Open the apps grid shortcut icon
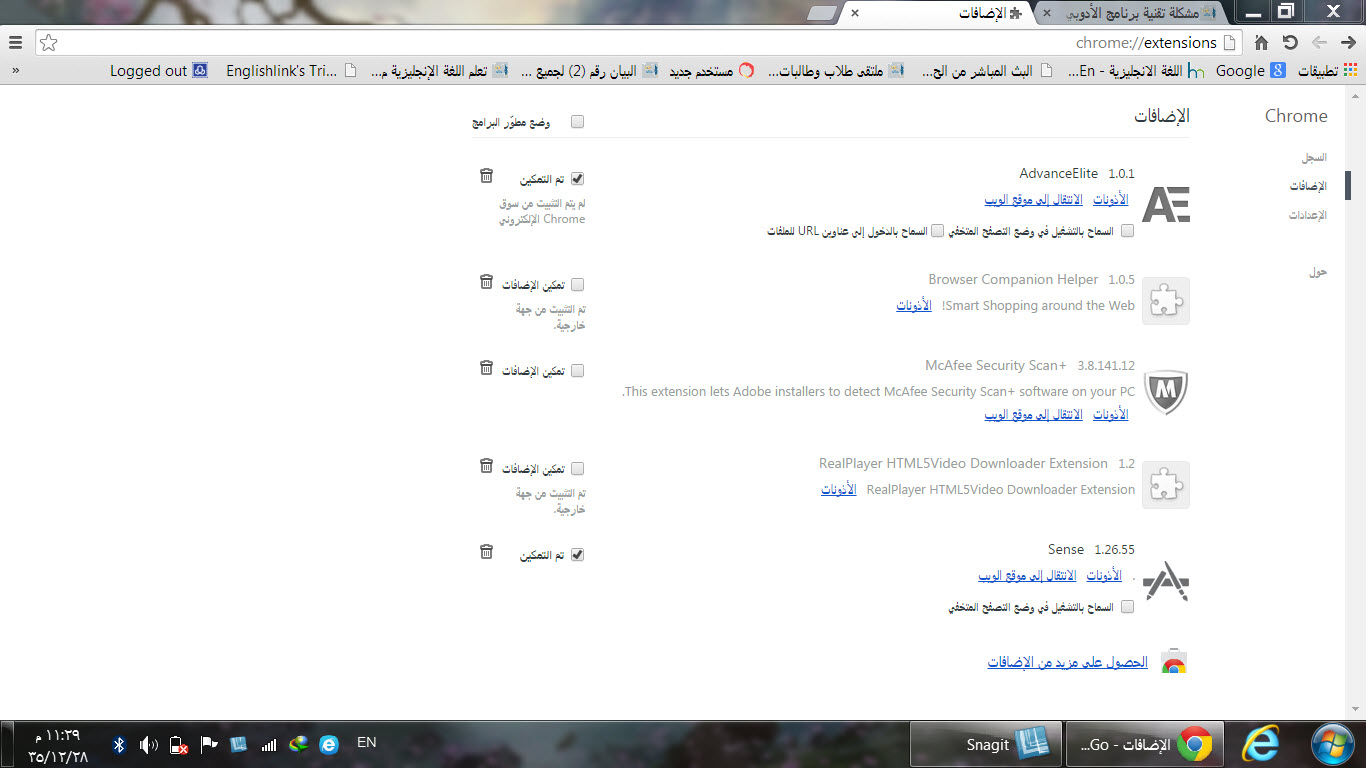The width and height of the screenshot is (1366, 768). [1350, 71]
